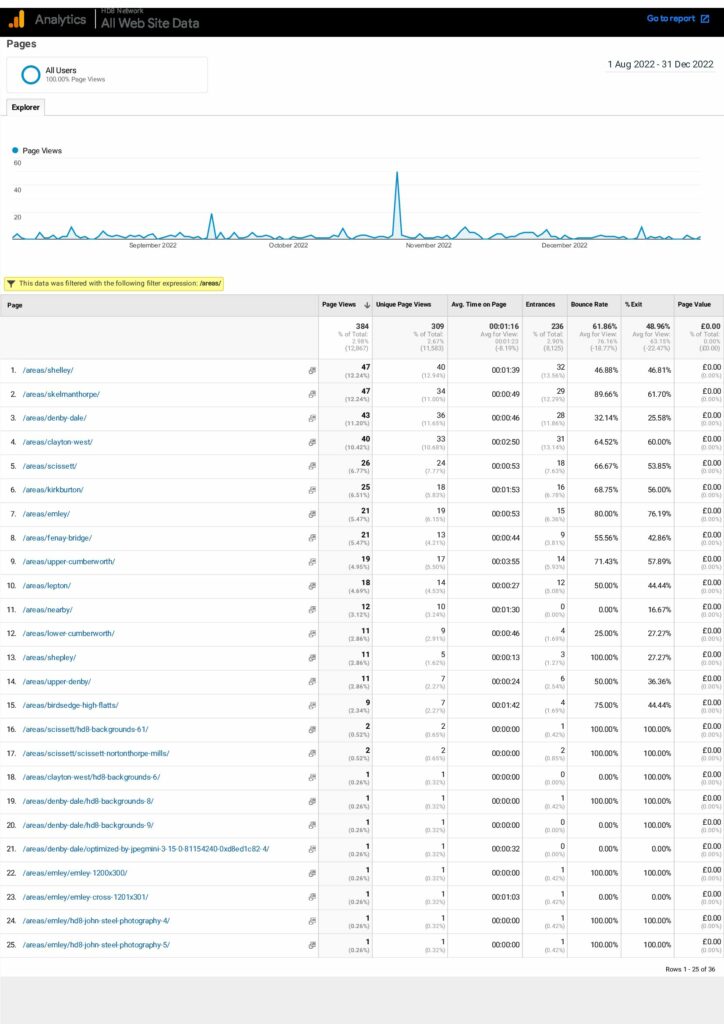The image size is (724, 1024).
Task: Click the Go to report link
Action: (x=670, y=19)
